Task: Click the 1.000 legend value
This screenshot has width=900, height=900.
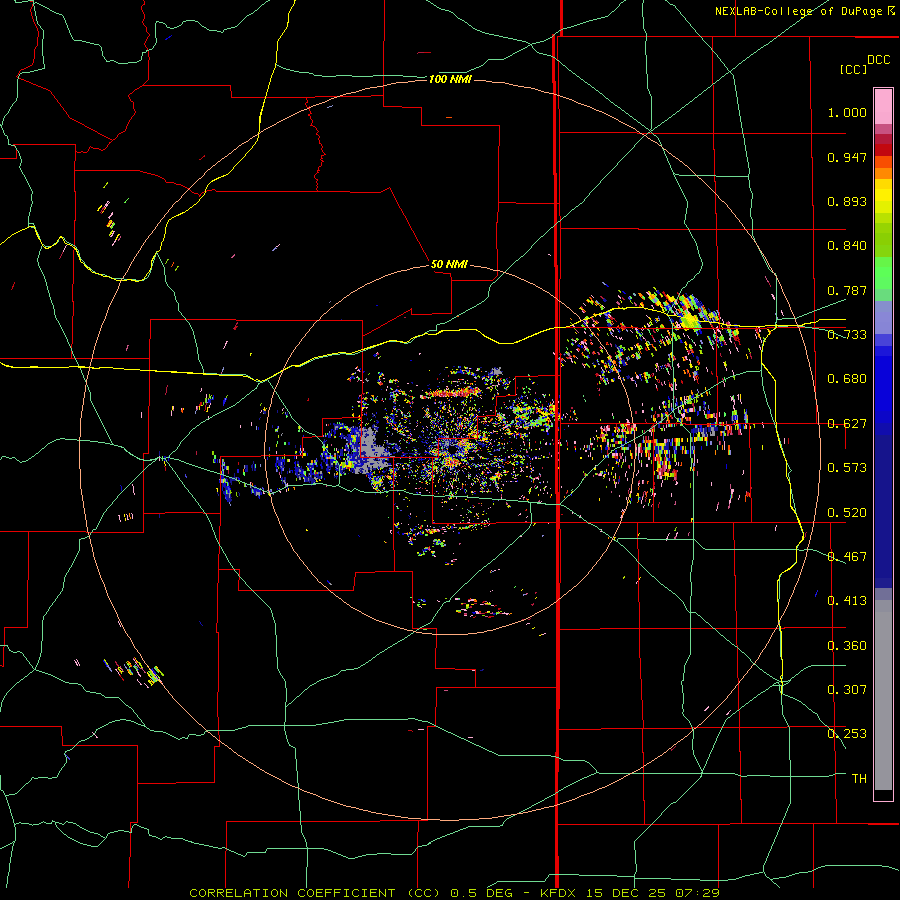Action: coord(847,112)
